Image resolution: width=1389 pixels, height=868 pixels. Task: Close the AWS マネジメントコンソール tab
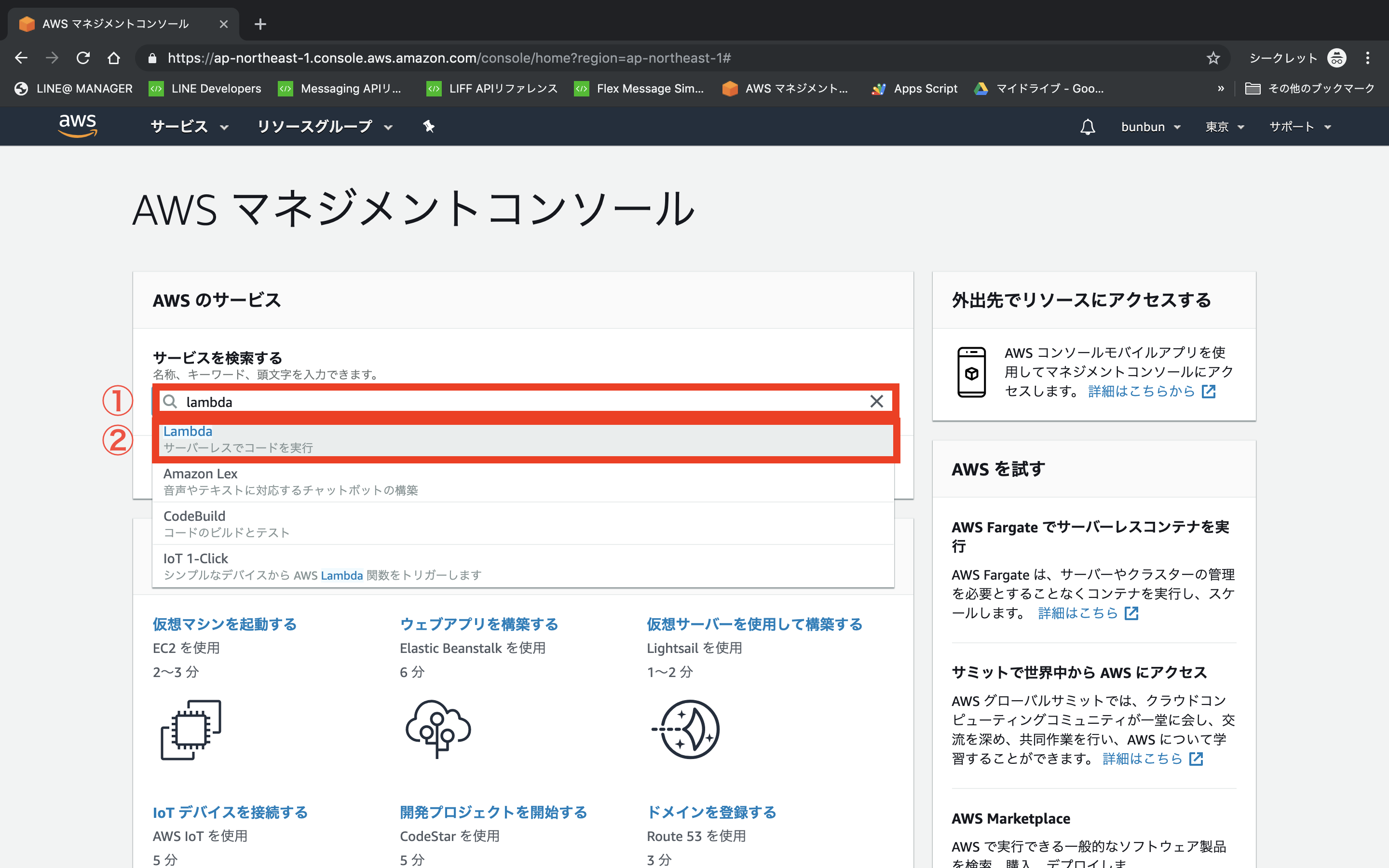coord(224,24)
